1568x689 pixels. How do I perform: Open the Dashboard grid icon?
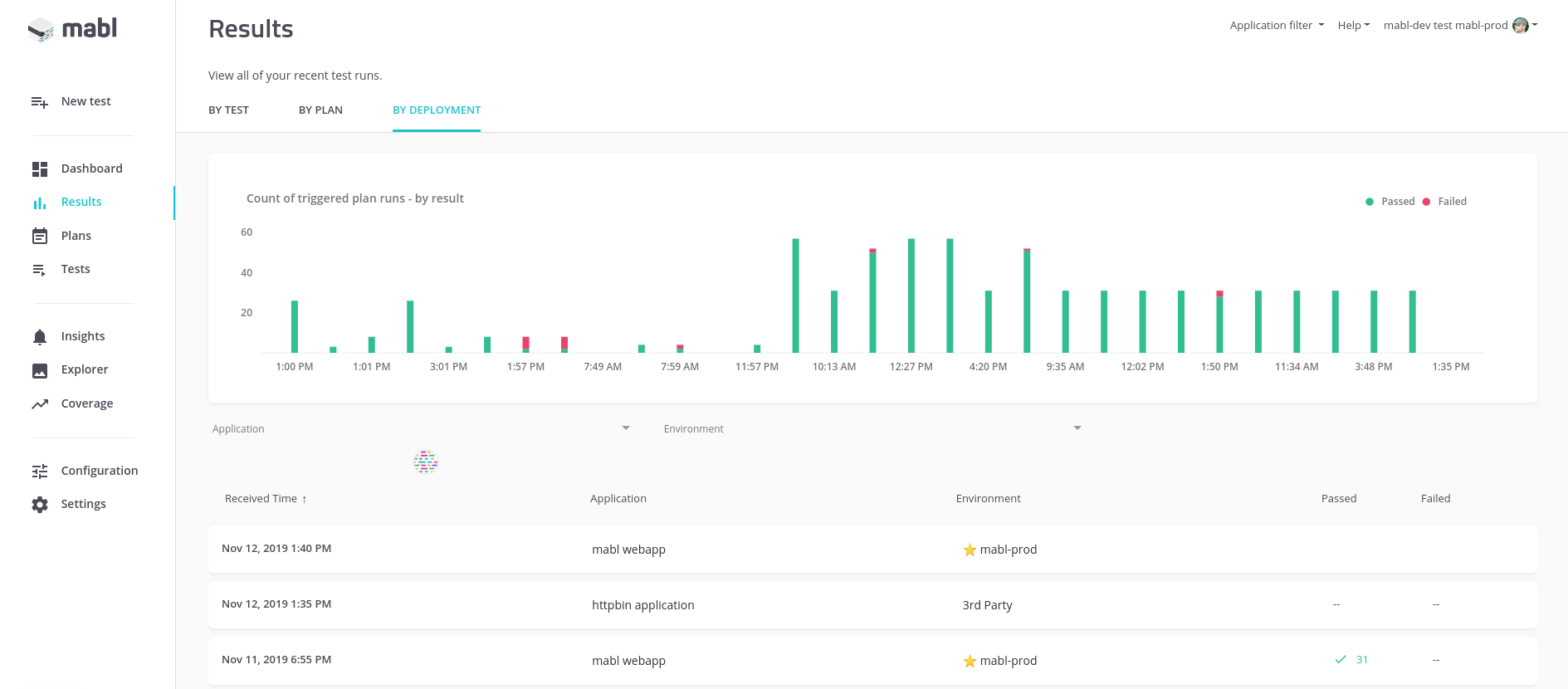click(40, 169)
